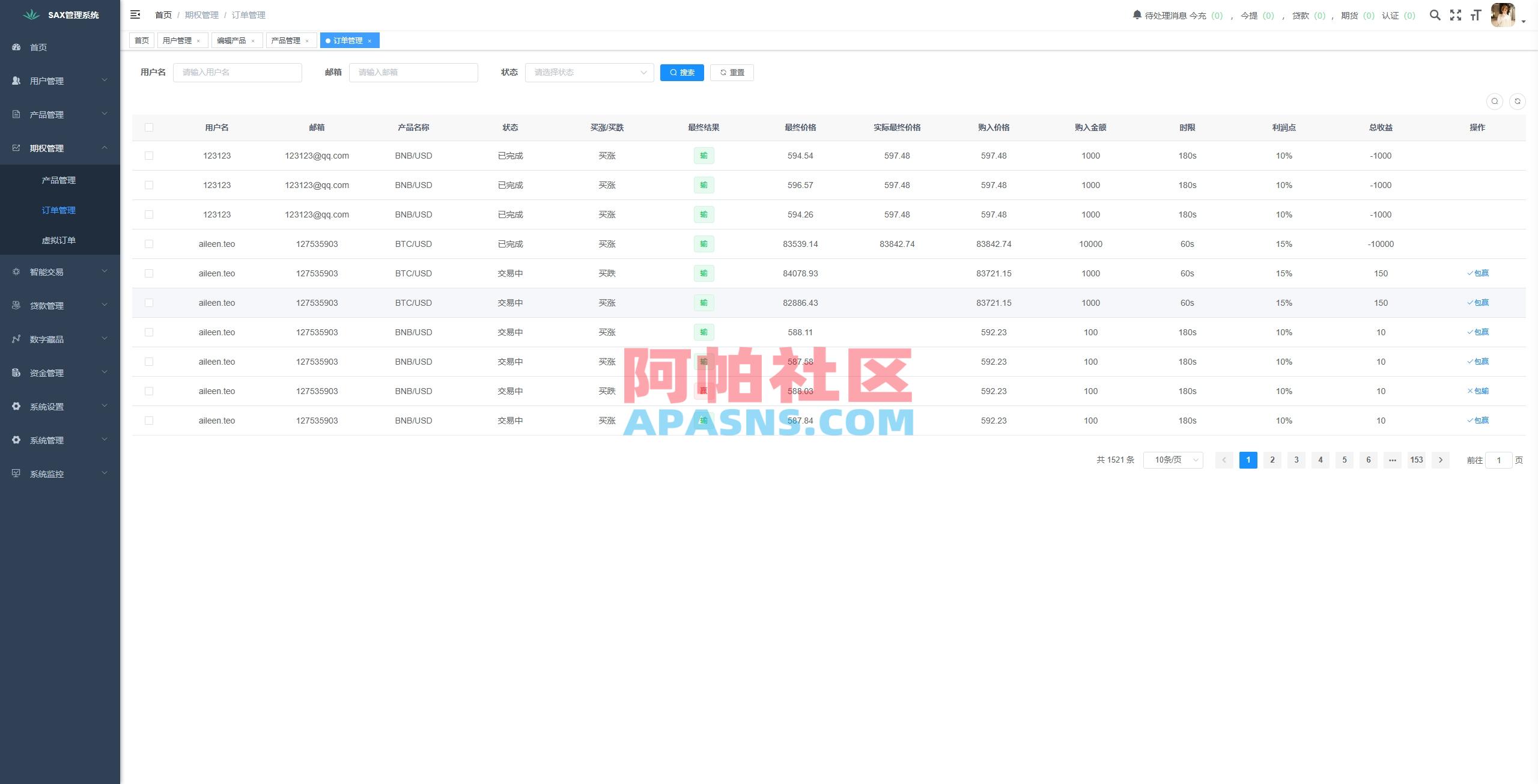Open the global search magnifier icon

(x=1435, y=15)
